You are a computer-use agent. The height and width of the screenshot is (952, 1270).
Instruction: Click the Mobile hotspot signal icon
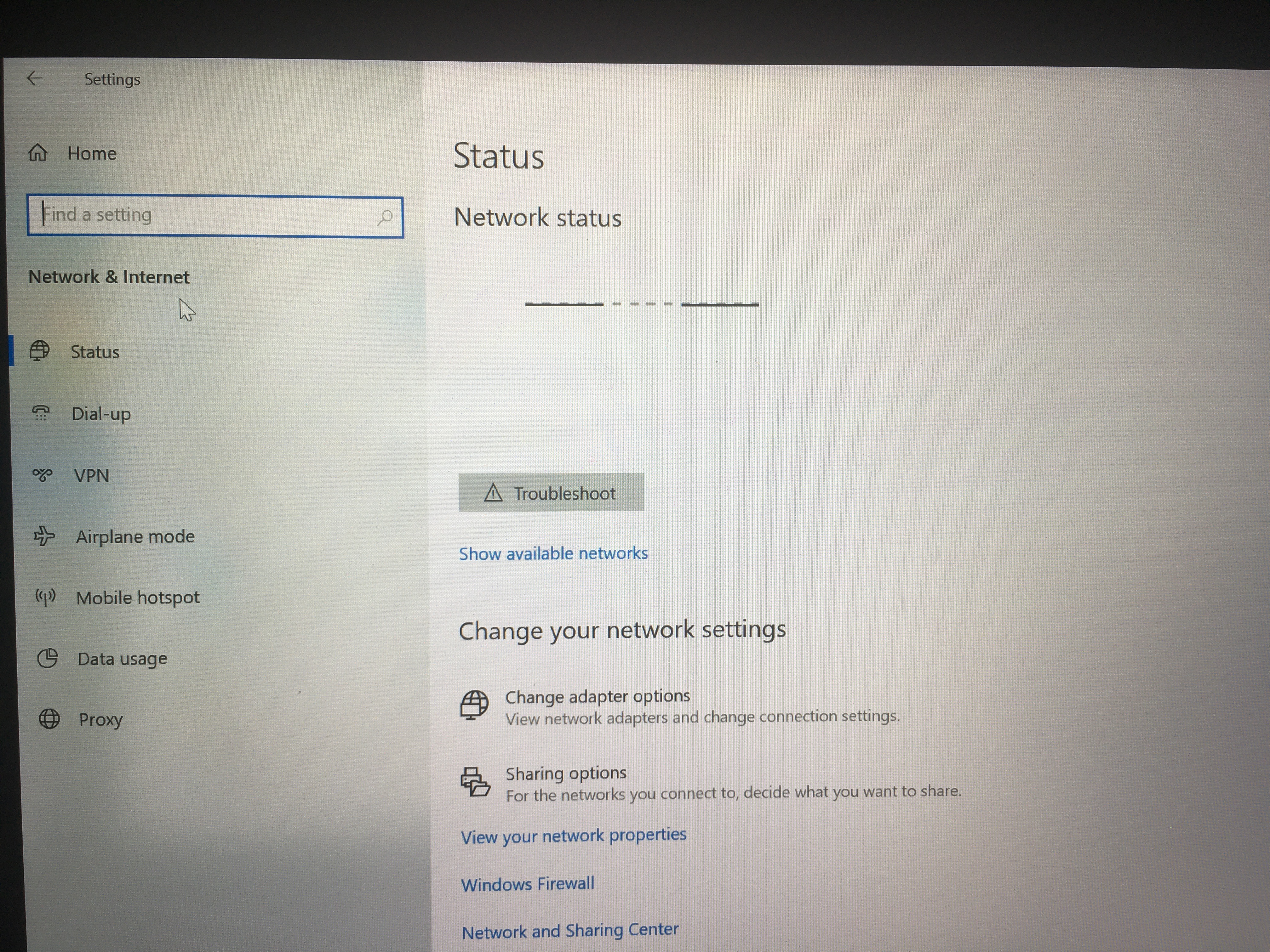(x=45, y=597)
